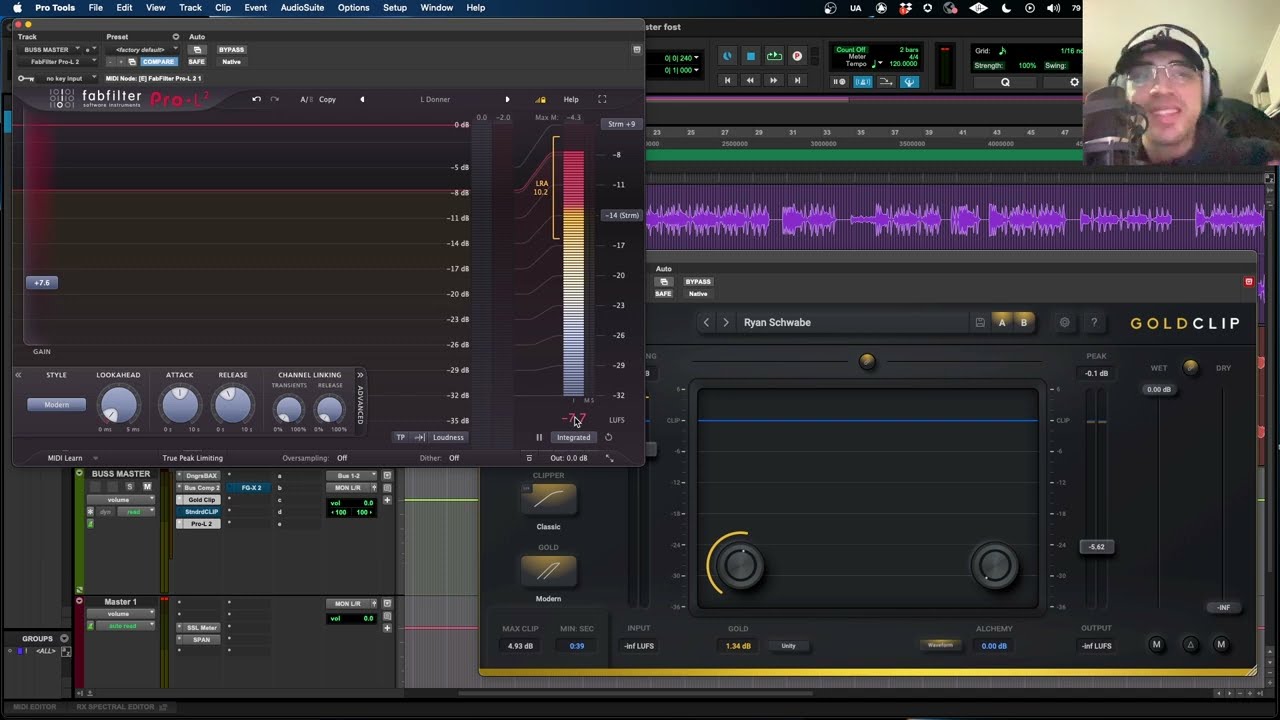Select the Modern limiting style button
This screenshot has width=1280, height=720.
click(x=56, y=405)
